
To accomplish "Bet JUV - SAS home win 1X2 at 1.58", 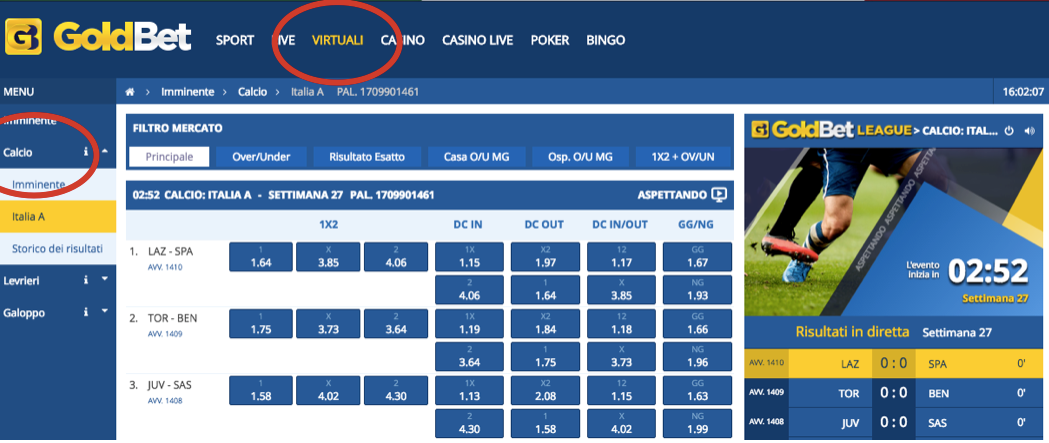I will point(261,390).
